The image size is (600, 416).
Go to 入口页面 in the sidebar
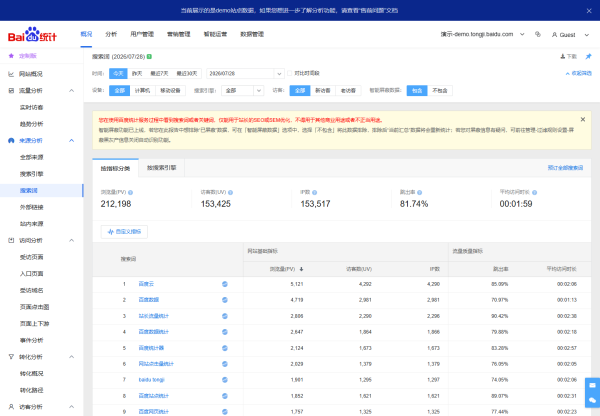tap(31, 274)
